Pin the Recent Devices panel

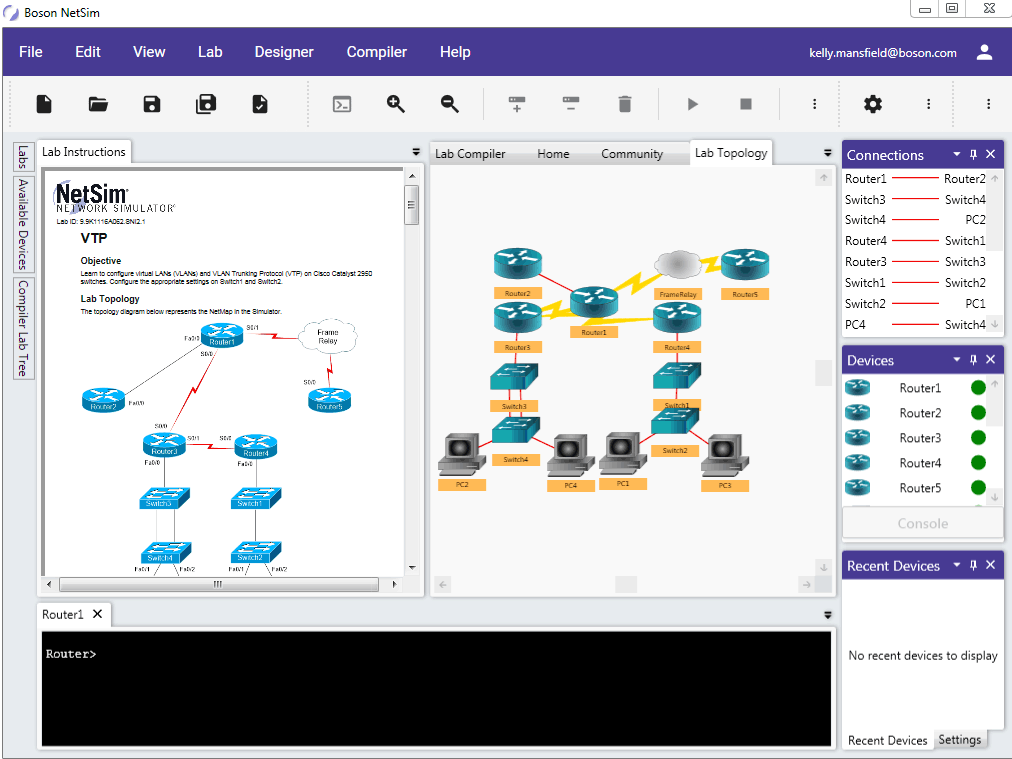point(973,565)
